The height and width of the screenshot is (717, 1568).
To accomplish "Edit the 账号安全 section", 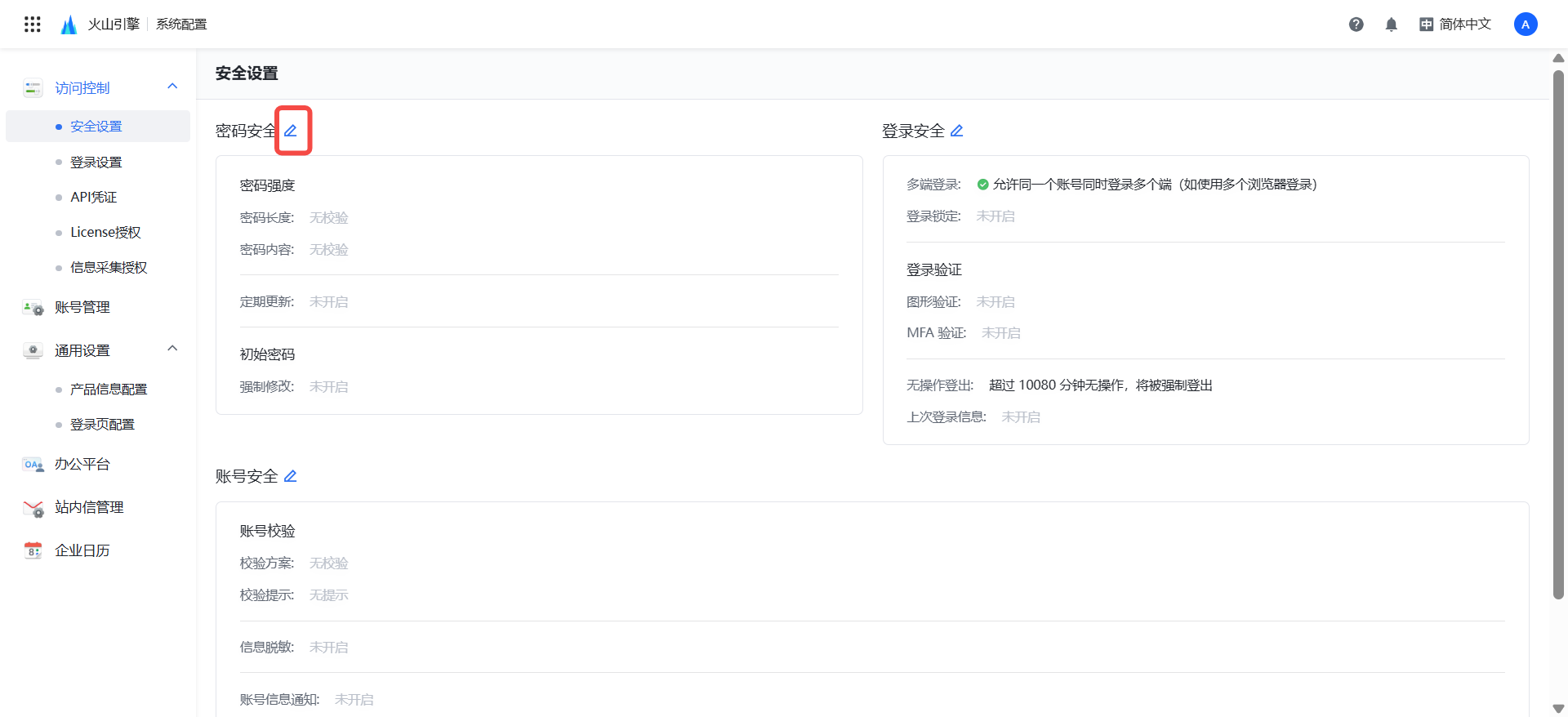I will pos(290,476).
